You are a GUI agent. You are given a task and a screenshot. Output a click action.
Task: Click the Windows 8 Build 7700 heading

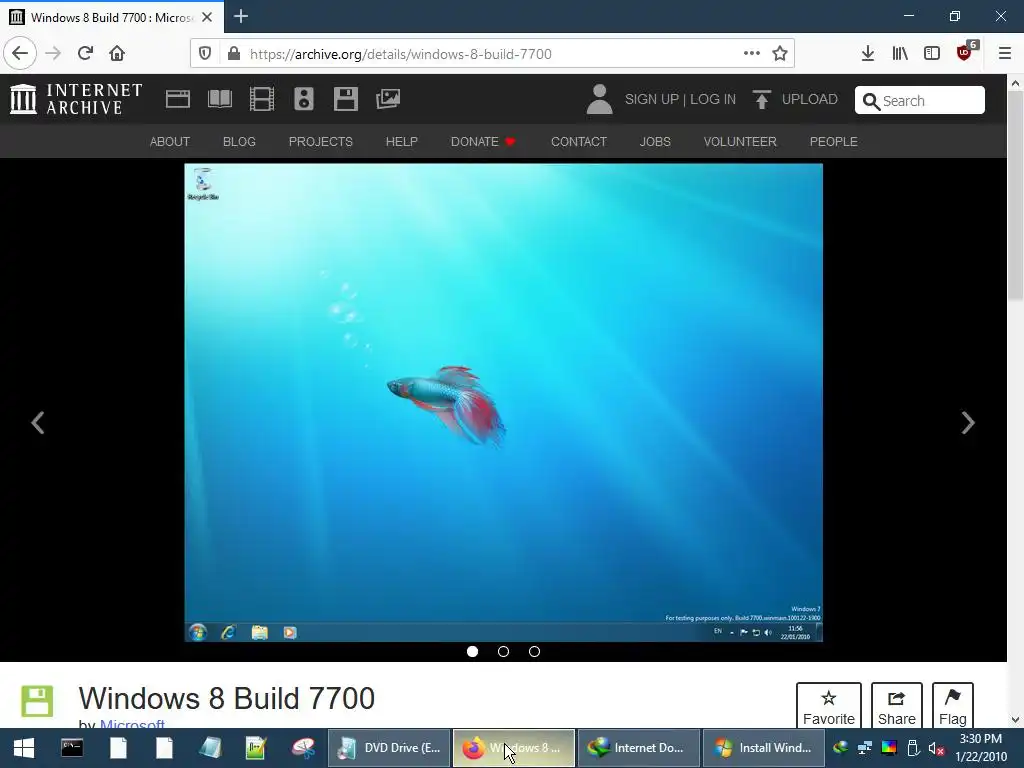pos(227,698)
